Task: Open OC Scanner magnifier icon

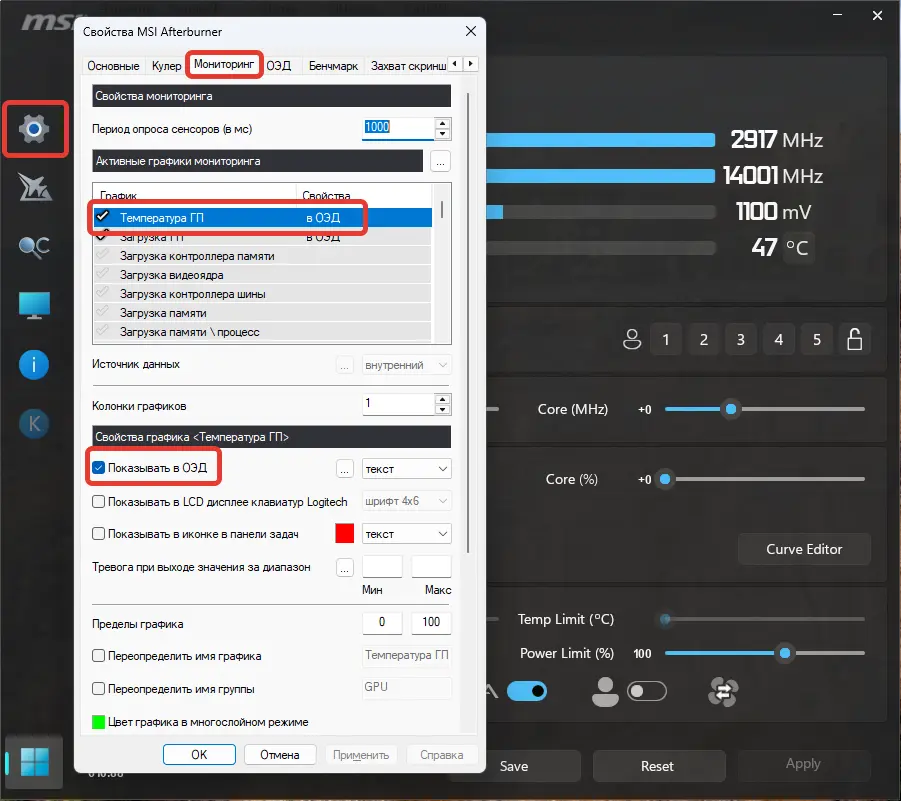Action: tap(34, 247)
